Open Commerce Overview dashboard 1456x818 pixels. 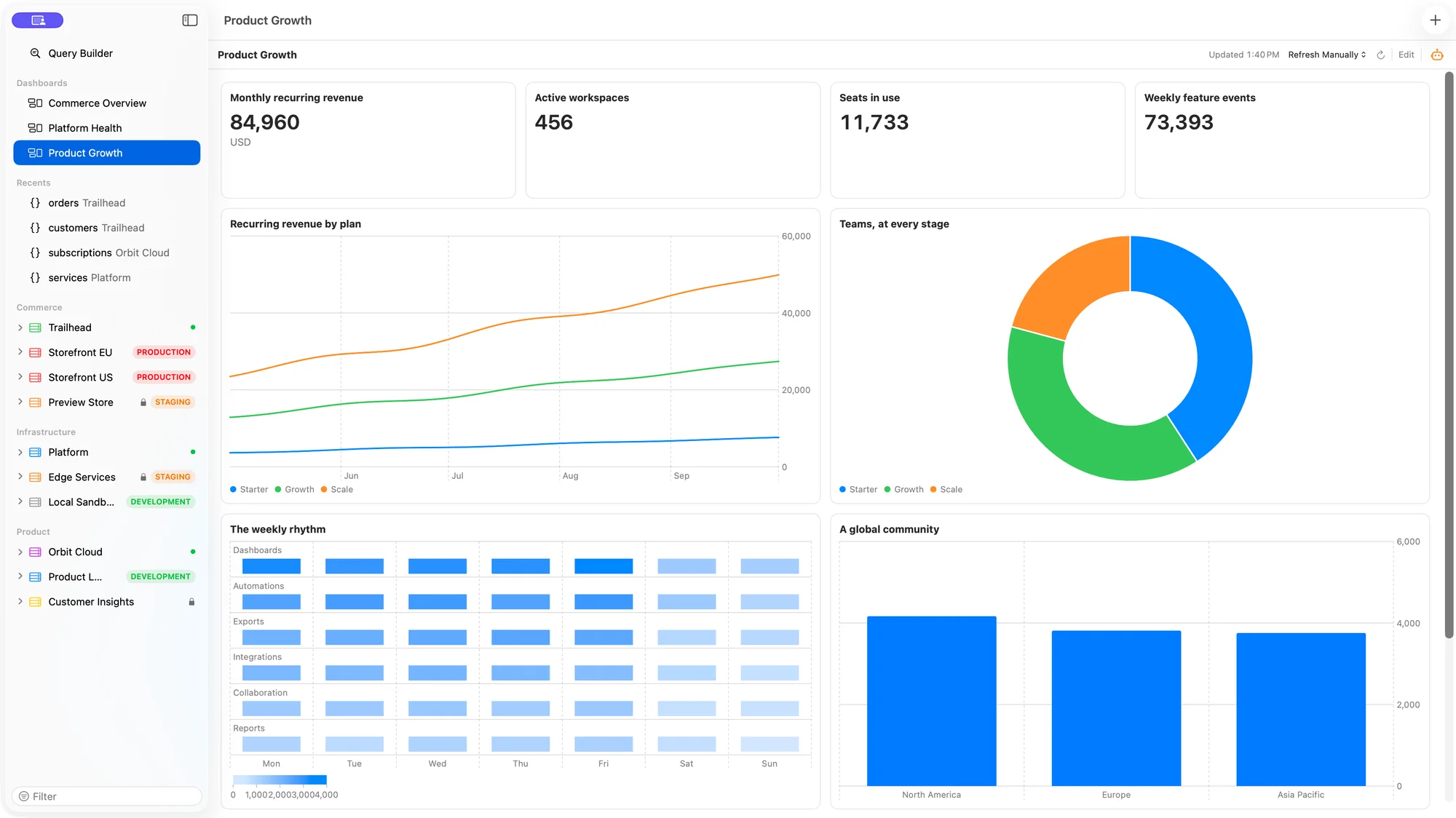[x=107, y=103]
